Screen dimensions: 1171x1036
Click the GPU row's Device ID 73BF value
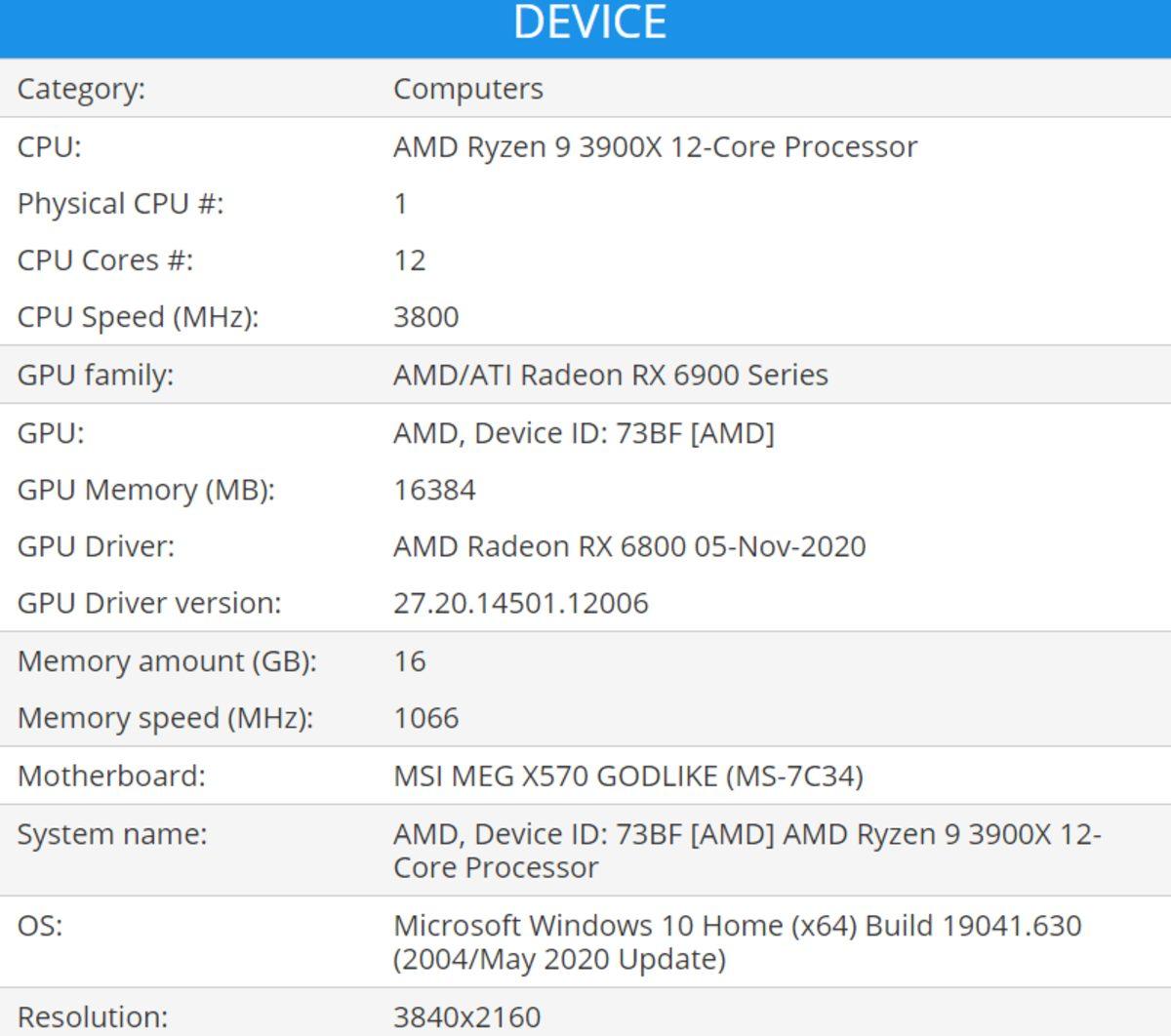[x=584, y=433]
